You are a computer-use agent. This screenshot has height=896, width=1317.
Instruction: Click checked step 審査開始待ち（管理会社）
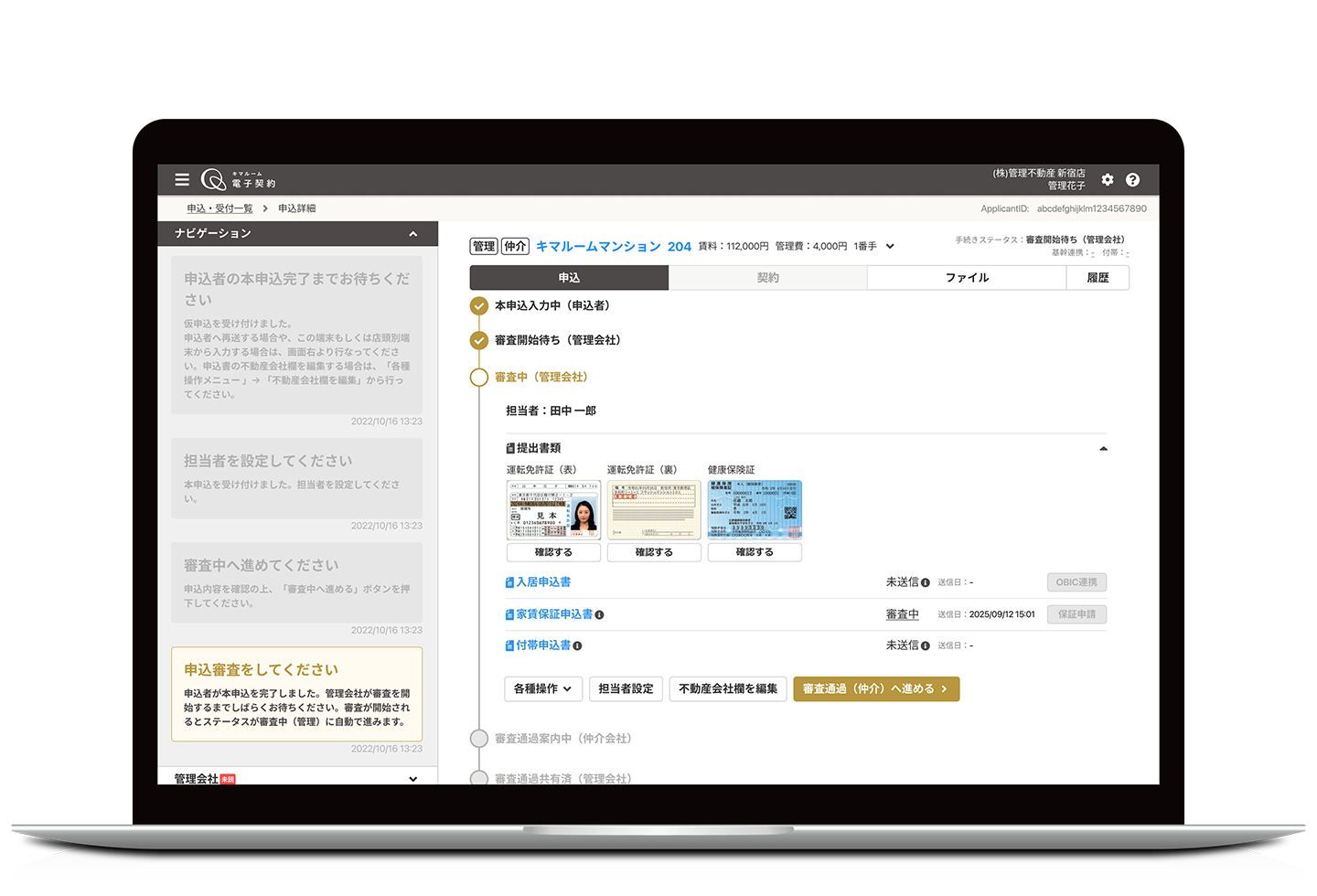(479, 341)
